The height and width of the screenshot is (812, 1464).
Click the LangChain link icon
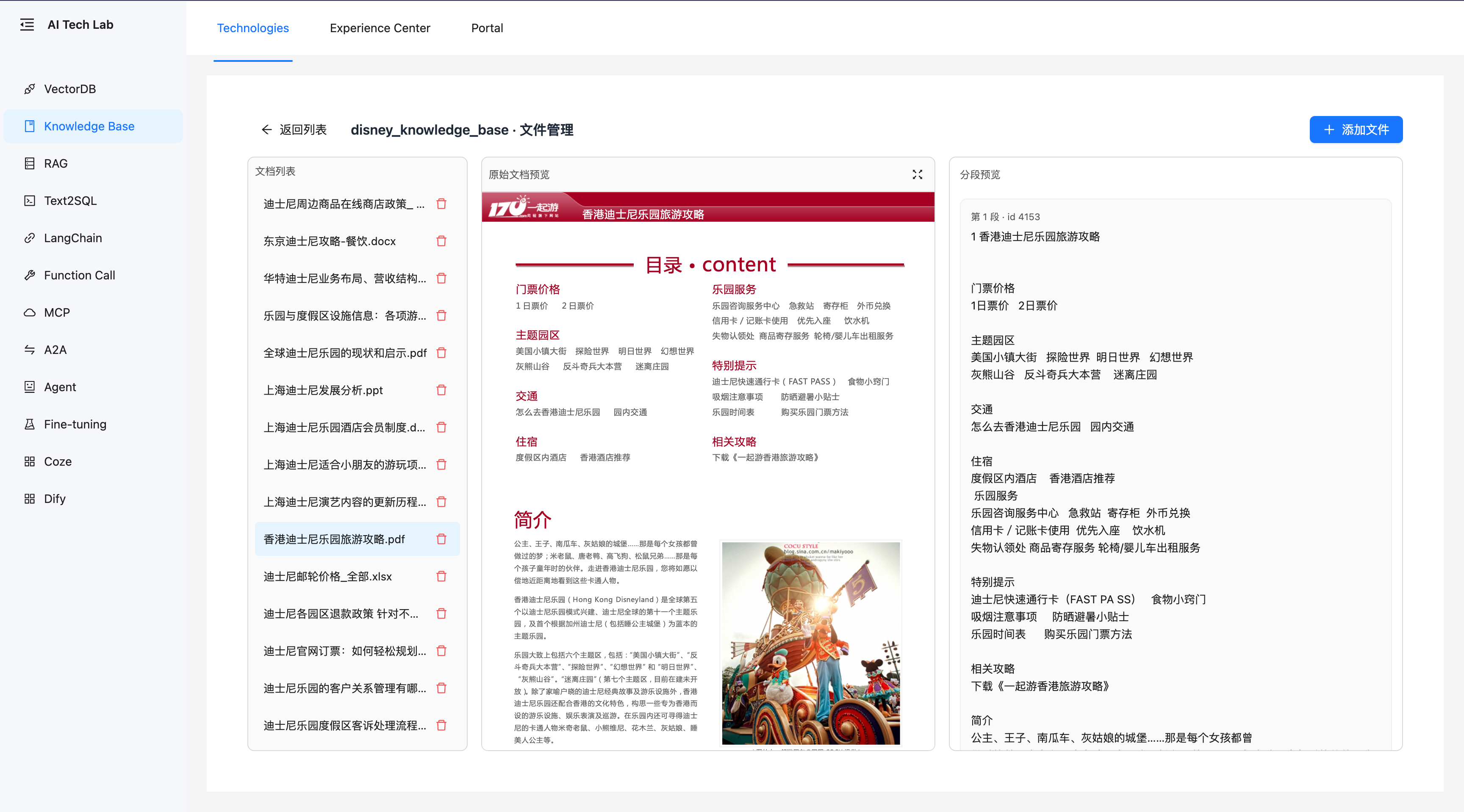30,238
